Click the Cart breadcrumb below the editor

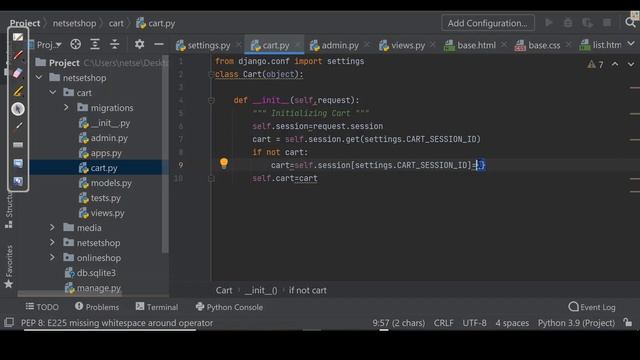tap(224, 290)
